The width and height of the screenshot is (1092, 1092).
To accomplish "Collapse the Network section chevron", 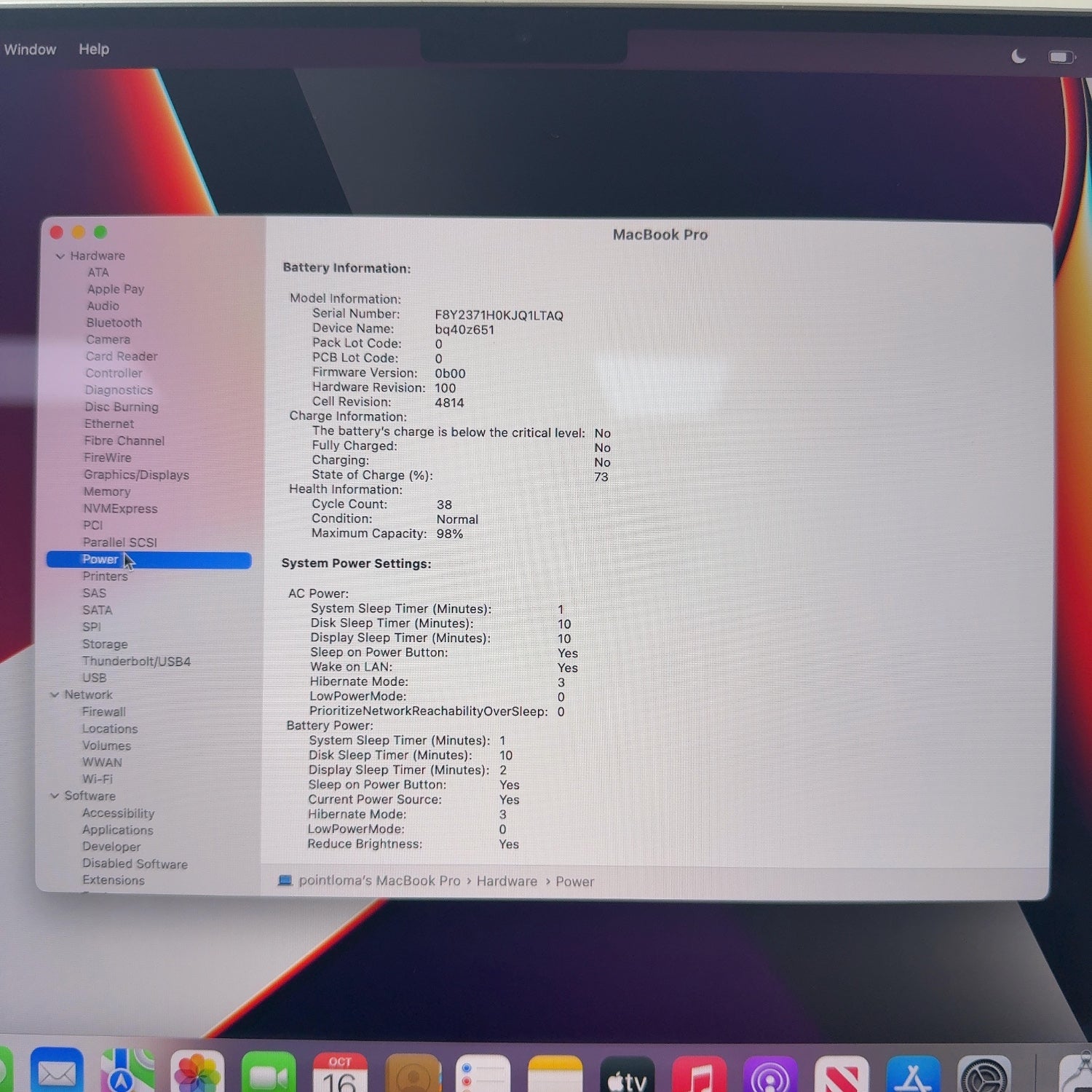I will 55,695.
